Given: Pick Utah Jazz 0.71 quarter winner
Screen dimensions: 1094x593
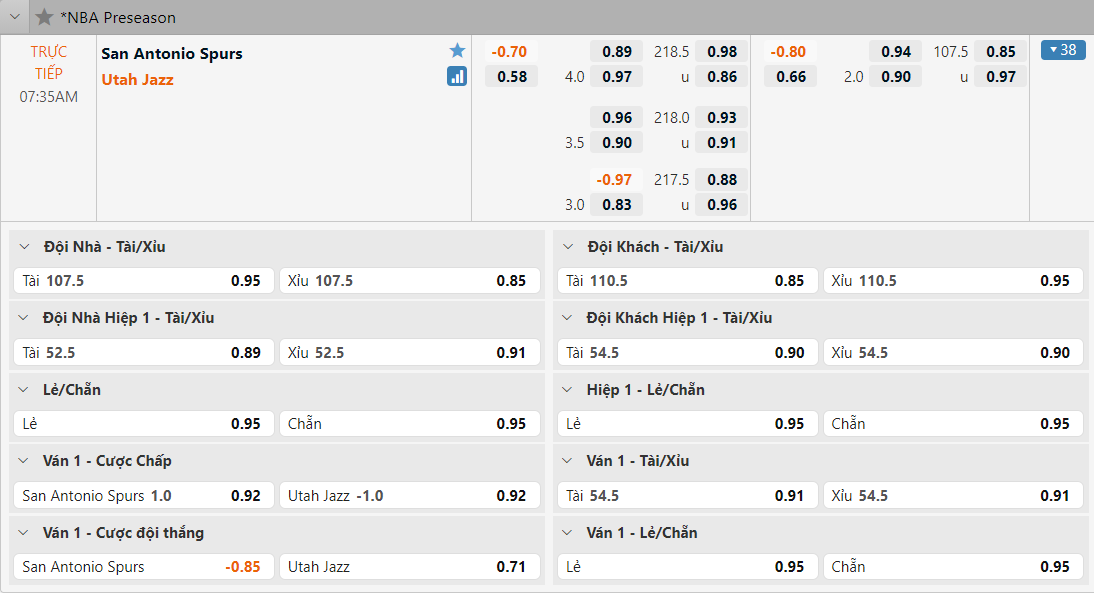Looking at the screenshot, I should pos(409,567).
